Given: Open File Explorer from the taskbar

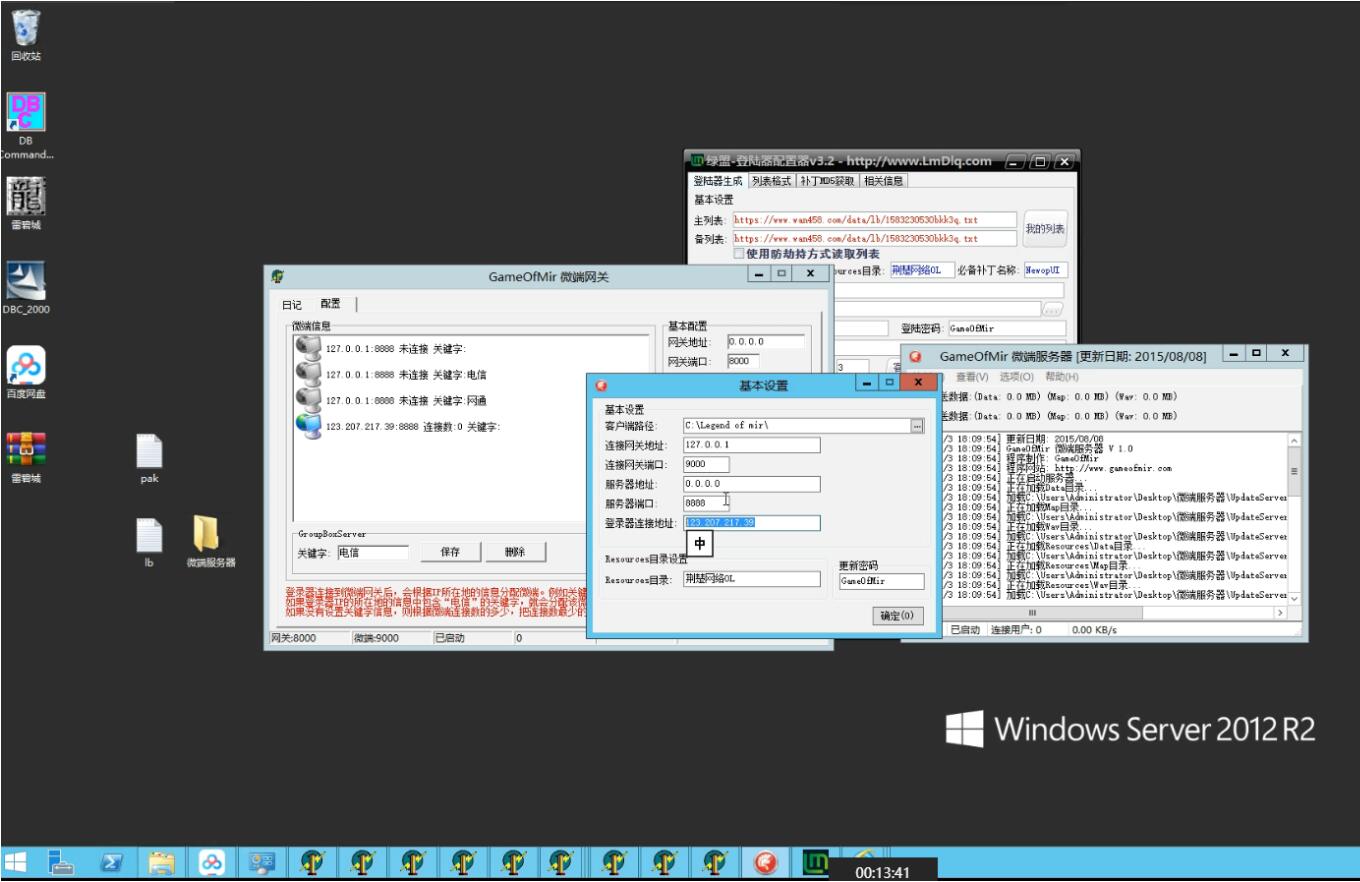Looking at the screenshot, I should 161,862.
